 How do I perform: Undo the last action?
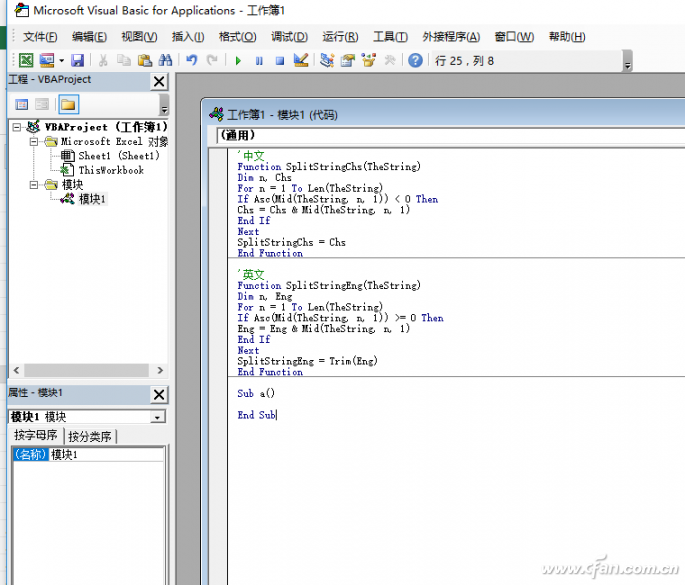(191, 60)
